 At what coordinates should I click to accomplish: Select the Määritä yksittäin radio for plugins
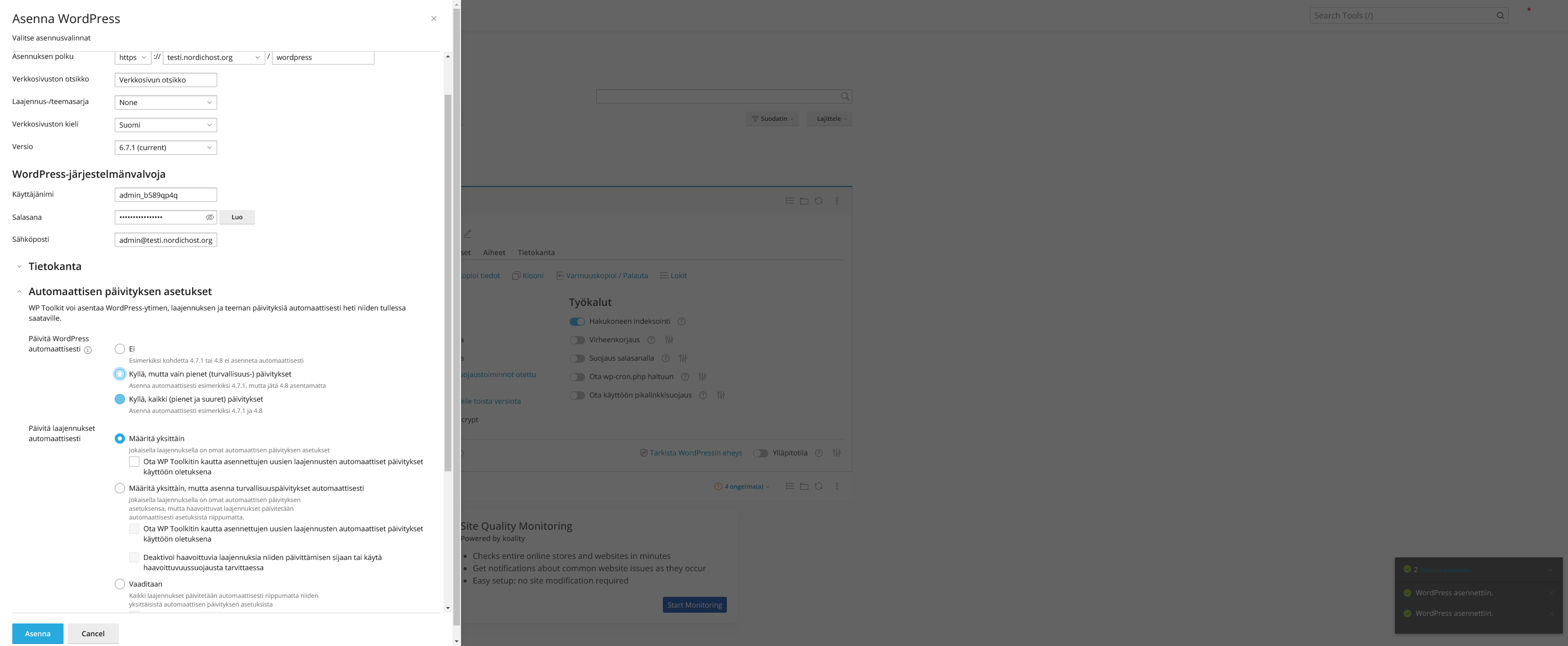coord(120,439)
